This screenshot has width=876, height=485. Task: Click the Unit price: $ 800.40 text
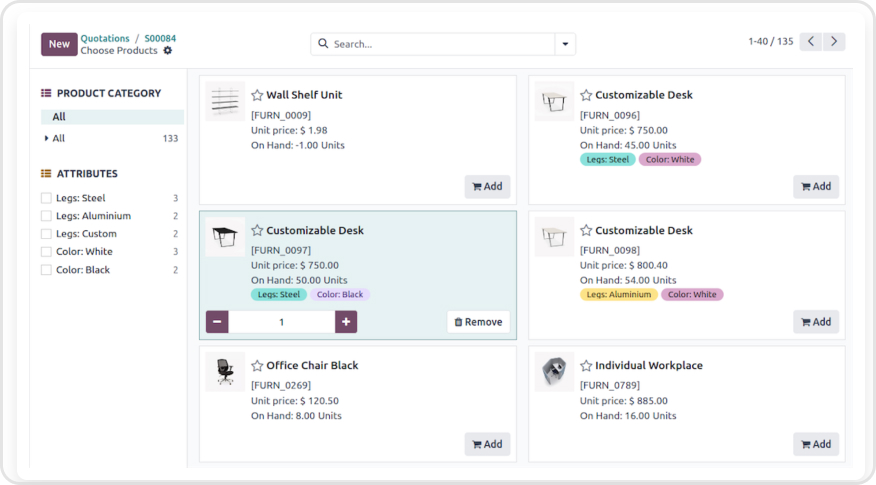click(623, 265)
